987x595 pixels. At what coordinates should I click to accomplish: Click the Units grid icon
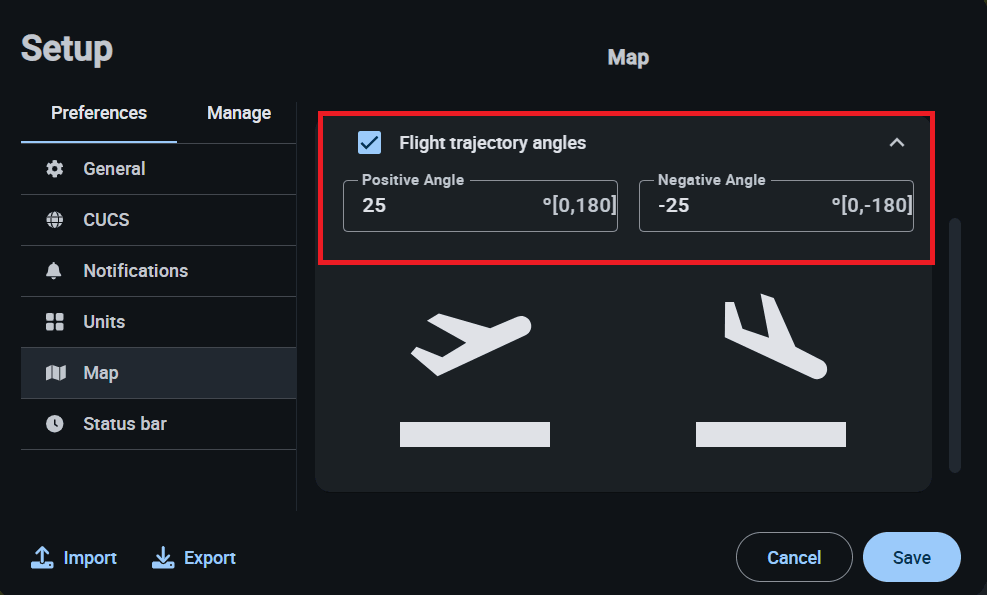[x=55, y=322]
